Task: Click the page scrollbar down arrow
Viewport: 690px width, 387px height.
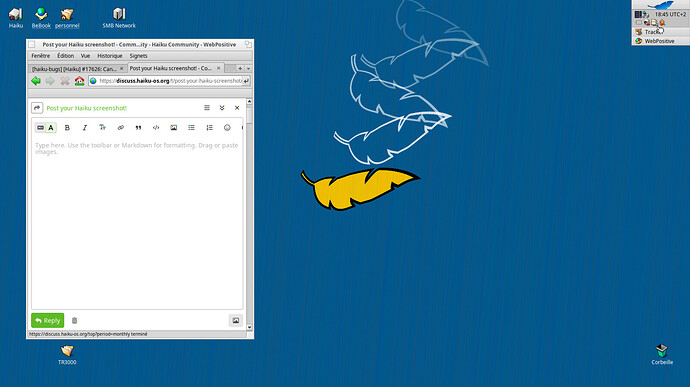Action: click(250, 327)
